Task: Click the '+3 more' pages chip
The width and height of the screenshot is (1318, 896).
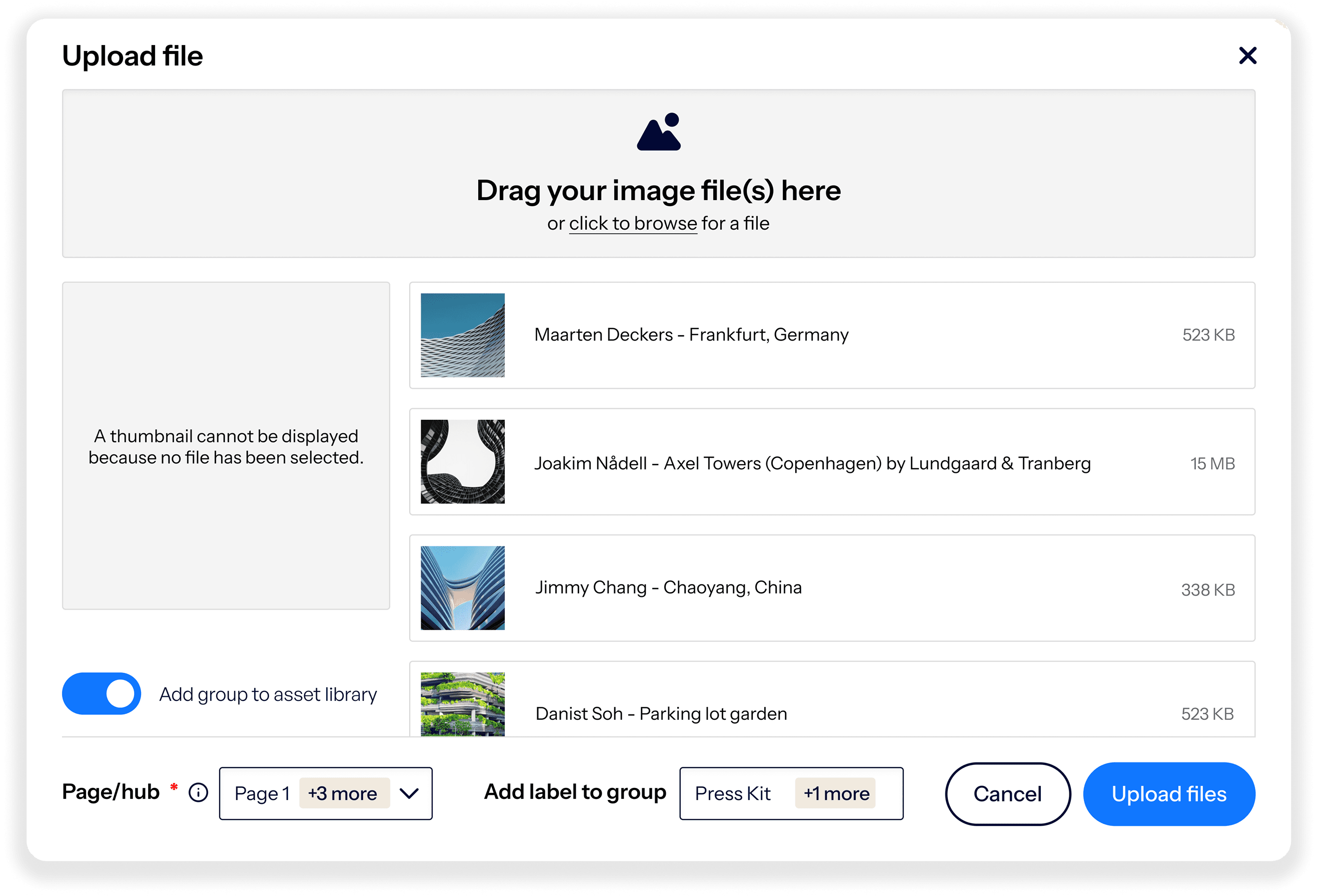Action: coord(343,793)
